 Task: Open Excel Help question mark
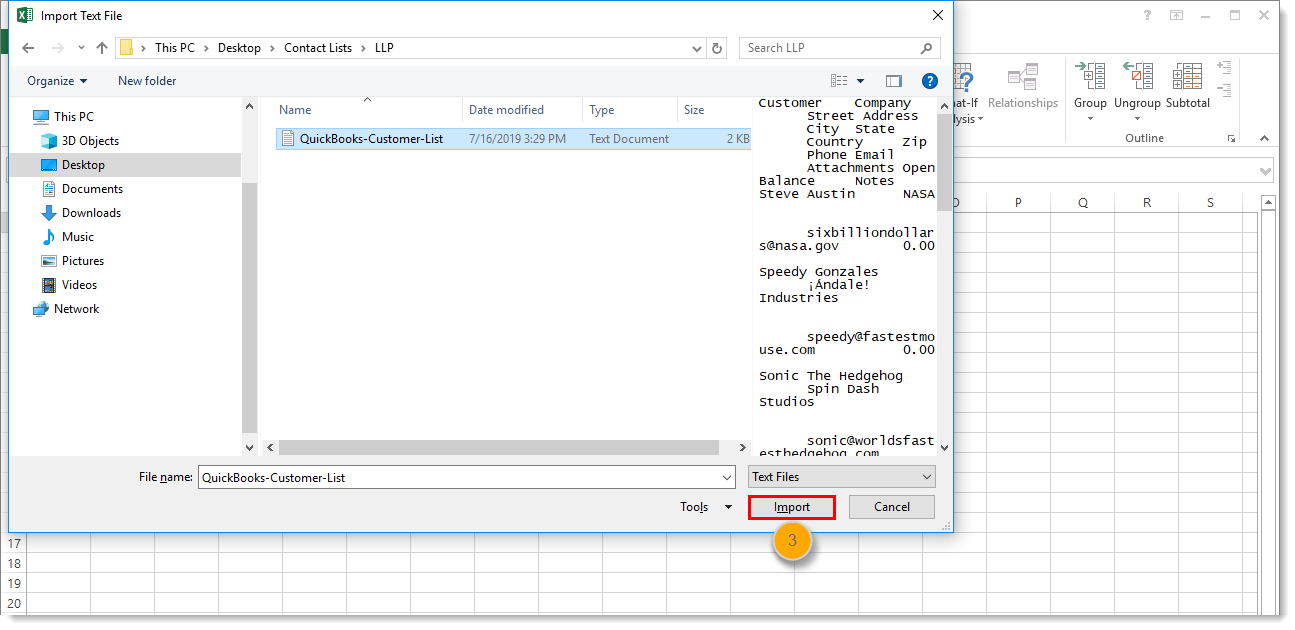(1148, 15)
